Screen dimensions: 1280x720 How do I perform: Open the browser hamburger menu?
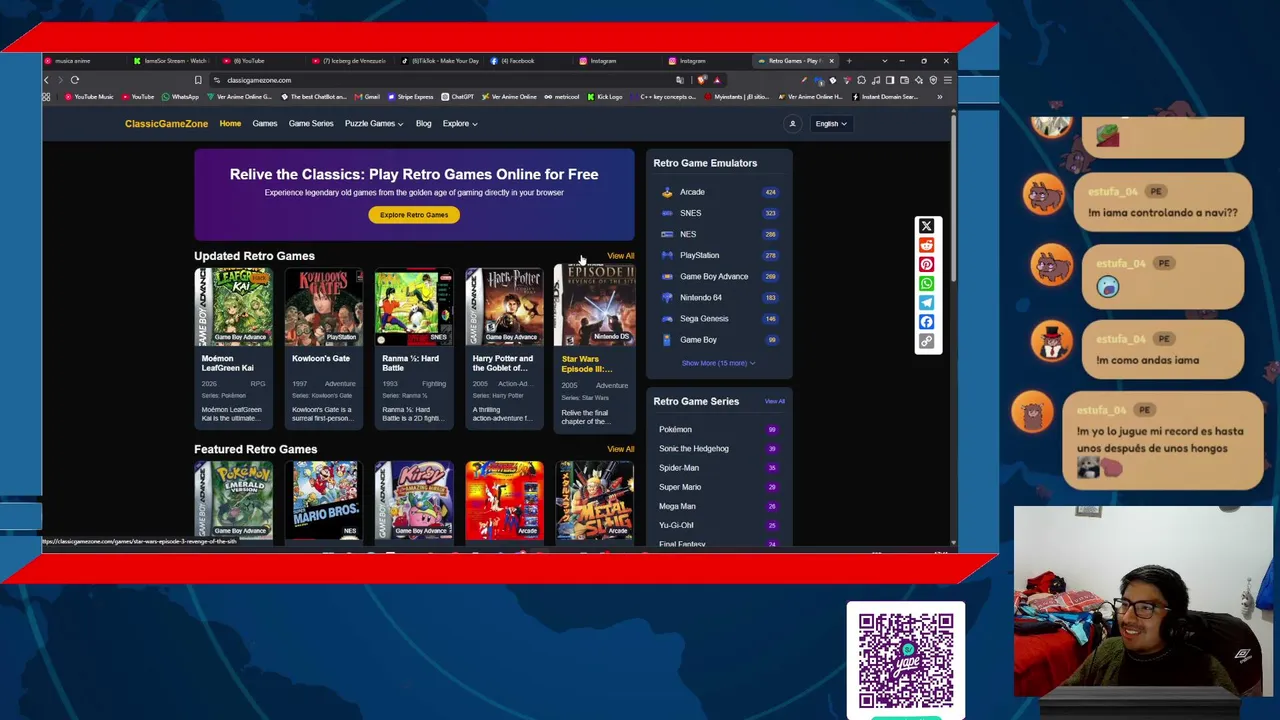tap(947, 80)
